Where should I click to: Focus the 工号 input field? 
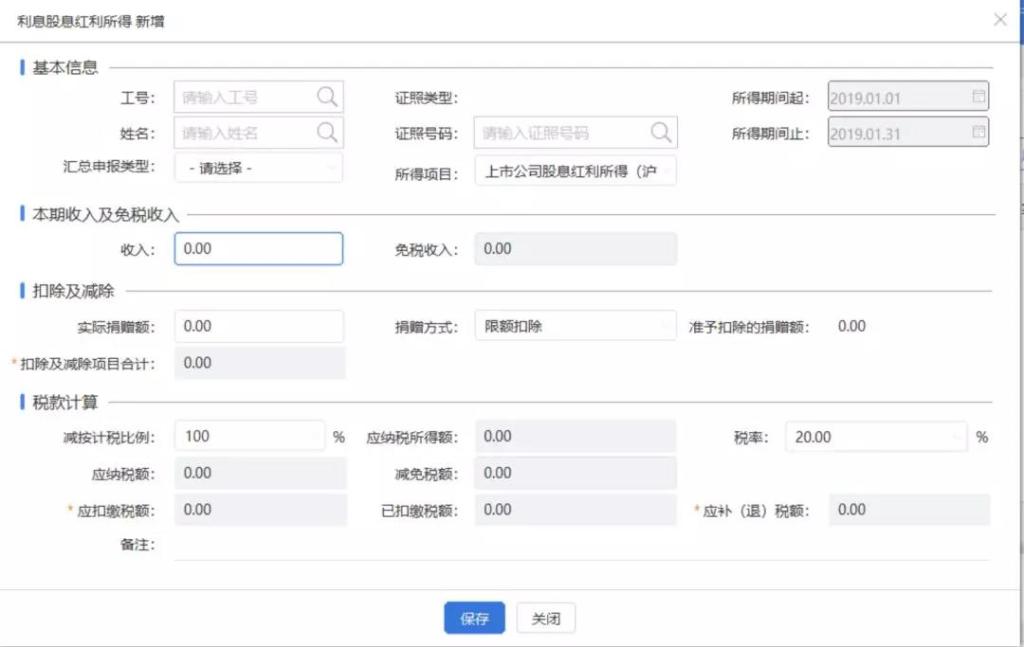point(259,97)
